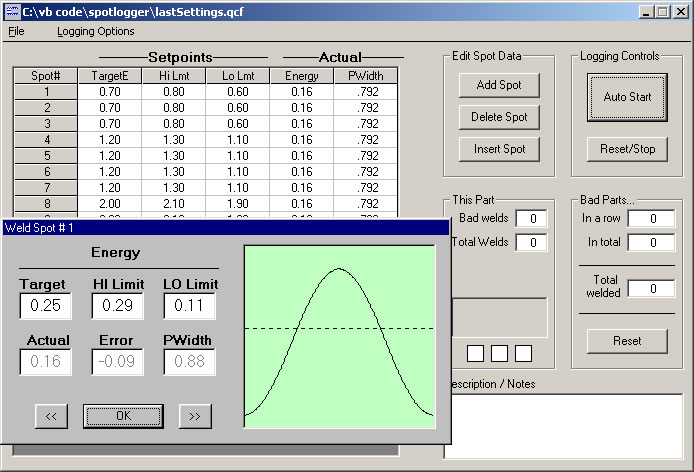Click the TargetE cell 0.70 for spot 1
Image resolution: width=694 pixels, height=472 pixels.
pyautogui.click(x=110, y=92)
